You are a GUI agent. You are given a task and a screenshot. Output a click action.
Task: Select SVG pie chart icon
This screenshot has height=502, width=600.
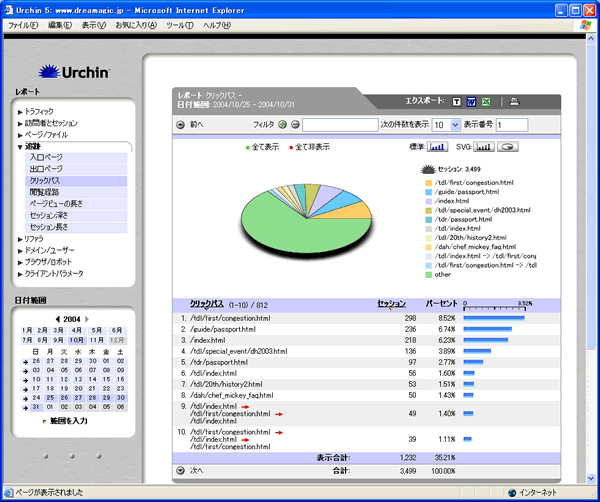click(508, 147)
